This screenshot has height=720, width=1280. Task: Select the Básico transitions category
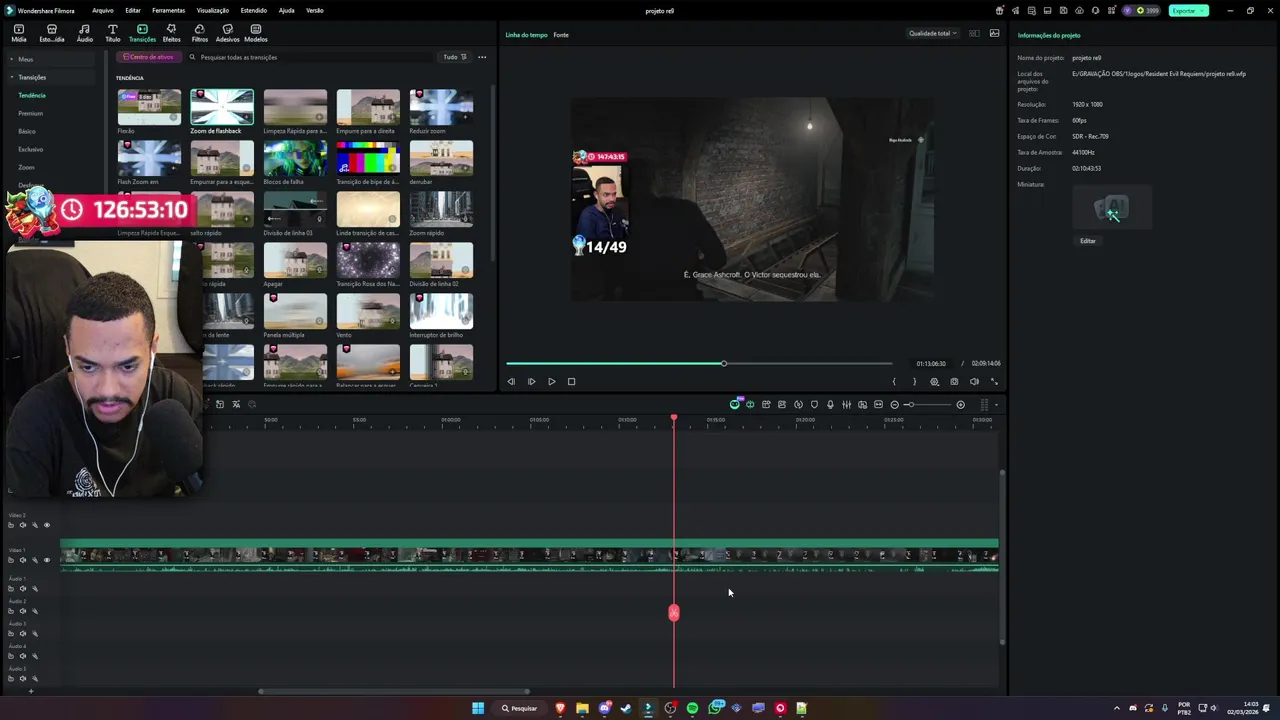coord(26,131)
